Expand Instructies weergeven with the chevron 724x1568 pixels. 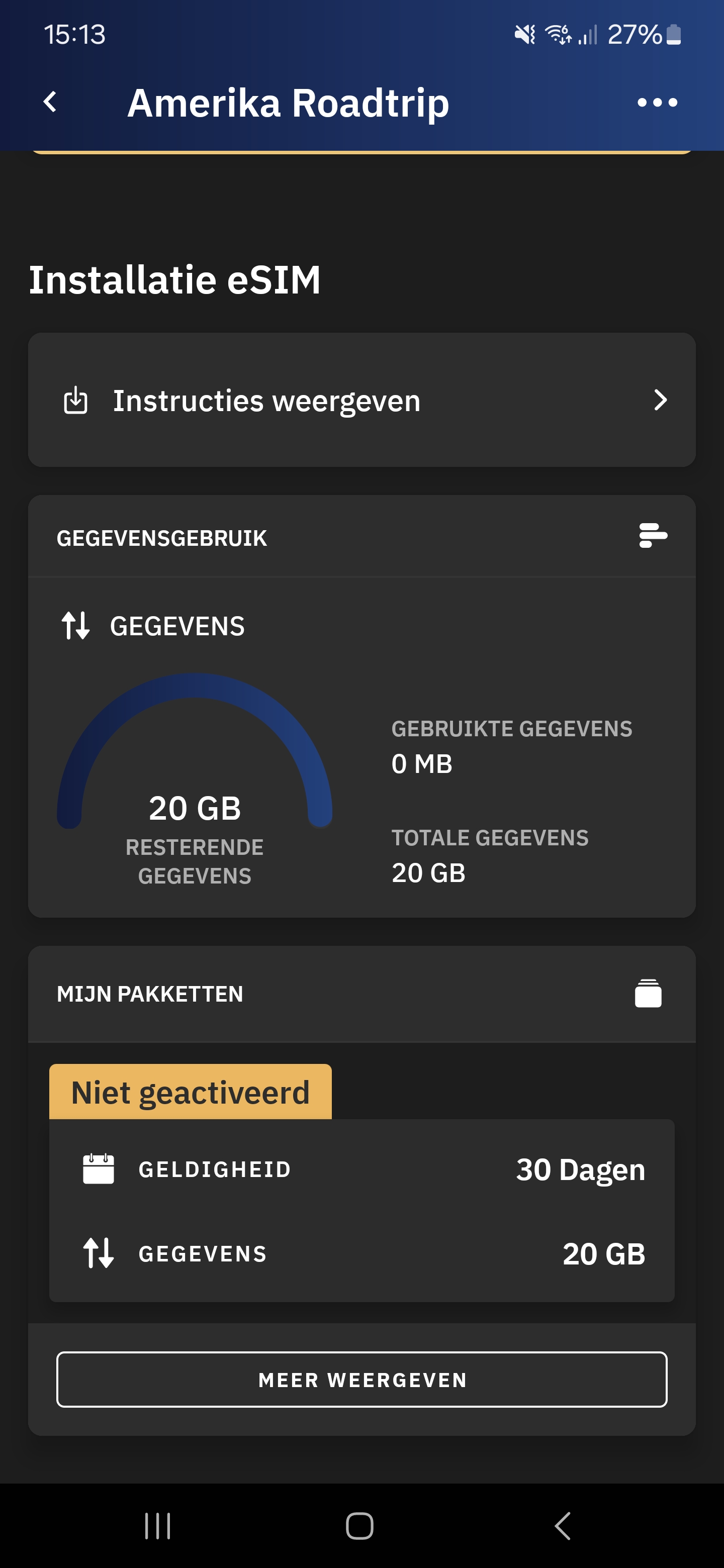pos(660,401)
